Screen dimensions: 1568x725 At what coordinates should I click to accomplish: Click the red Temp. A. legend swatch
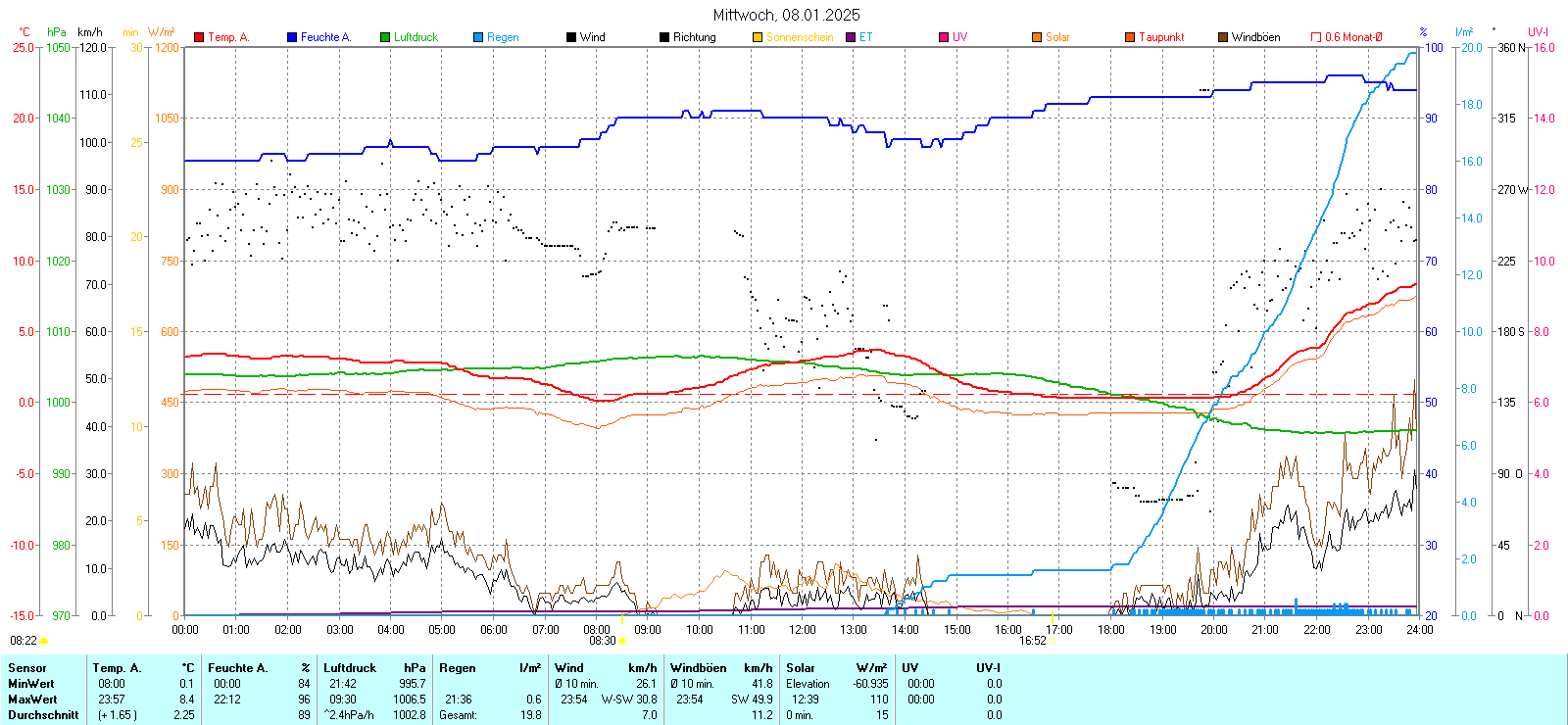point(199,37)
